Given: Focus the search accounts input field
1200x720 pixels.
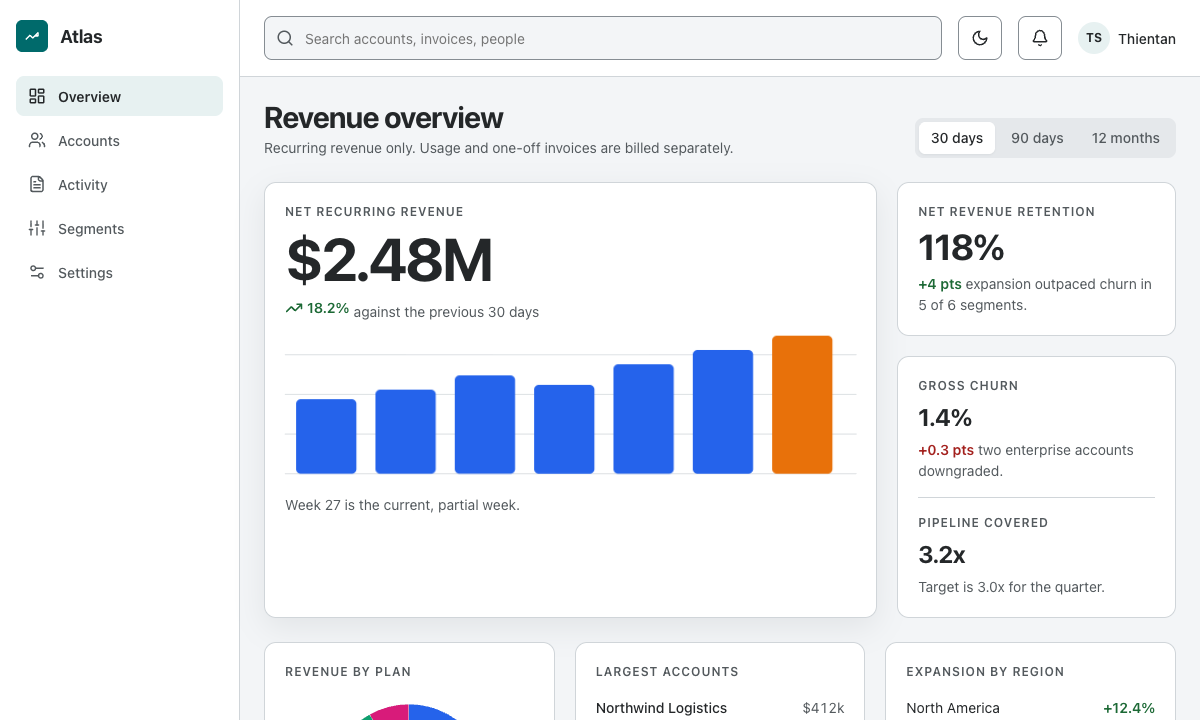Looking at the screenshot, I should tap(603, 38).
